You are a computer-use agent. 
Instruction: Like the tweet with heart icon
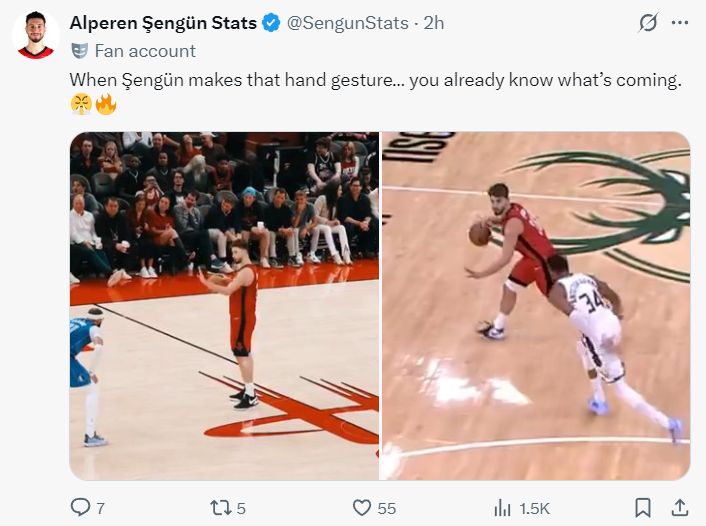(x=362, y=507)
